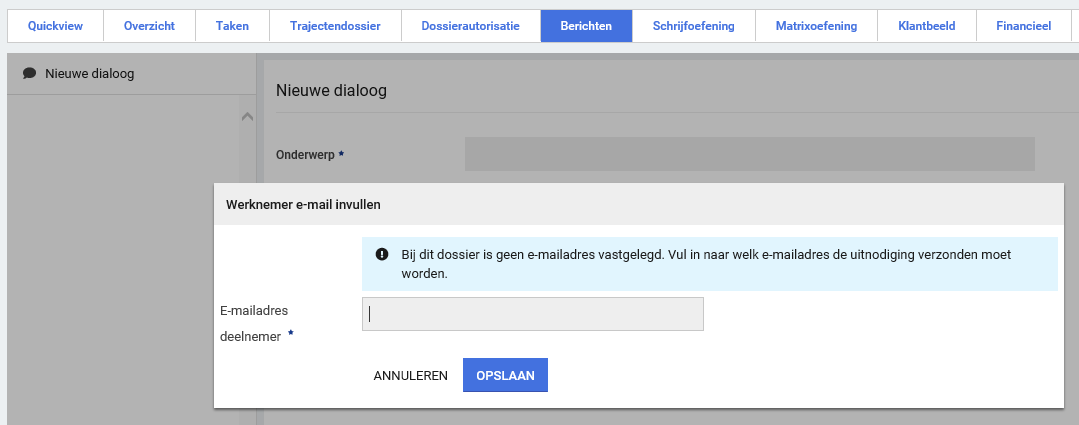Click the exclamation info icon in the notice
1079x425 pixels.
[x=381, y=255]
